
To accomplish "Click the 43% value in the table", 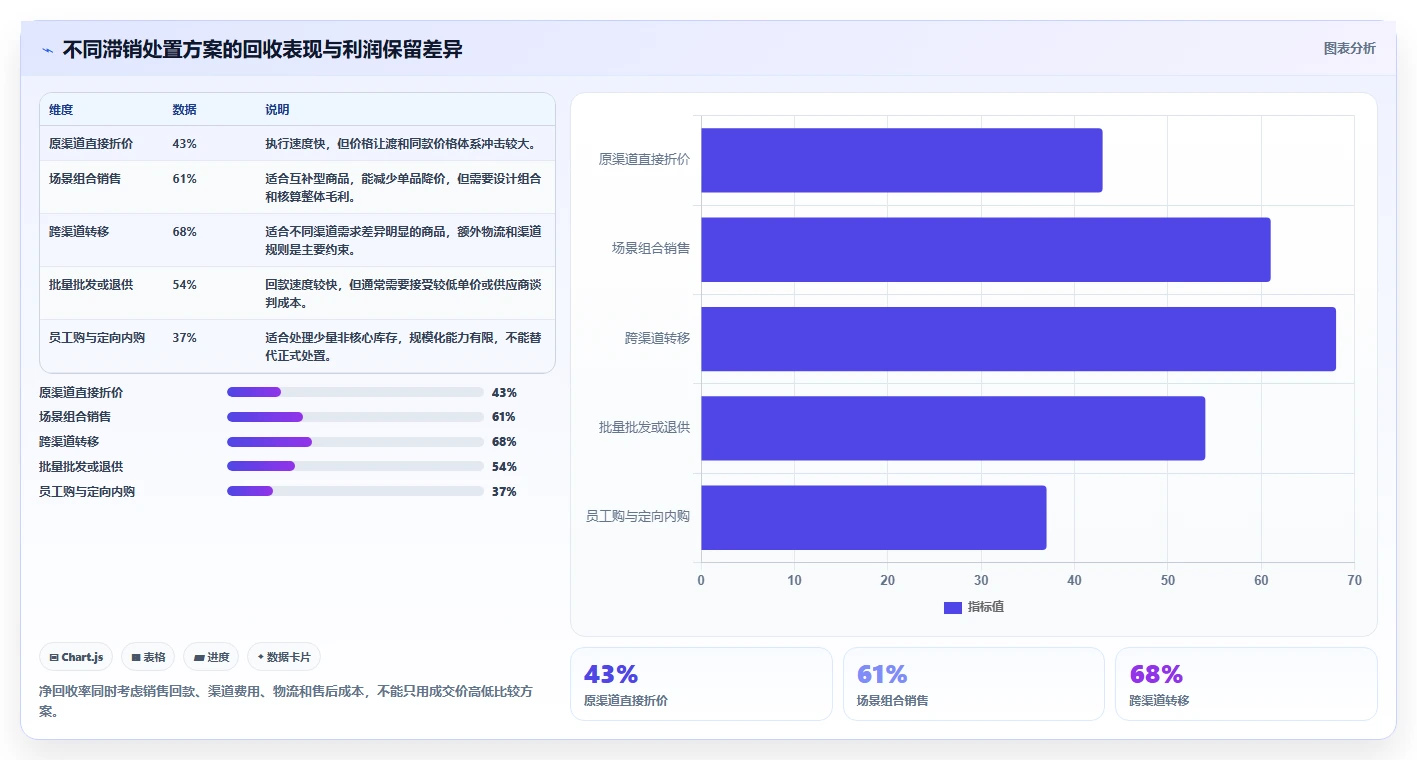I will pyautogui.click(x=184, y=144).
